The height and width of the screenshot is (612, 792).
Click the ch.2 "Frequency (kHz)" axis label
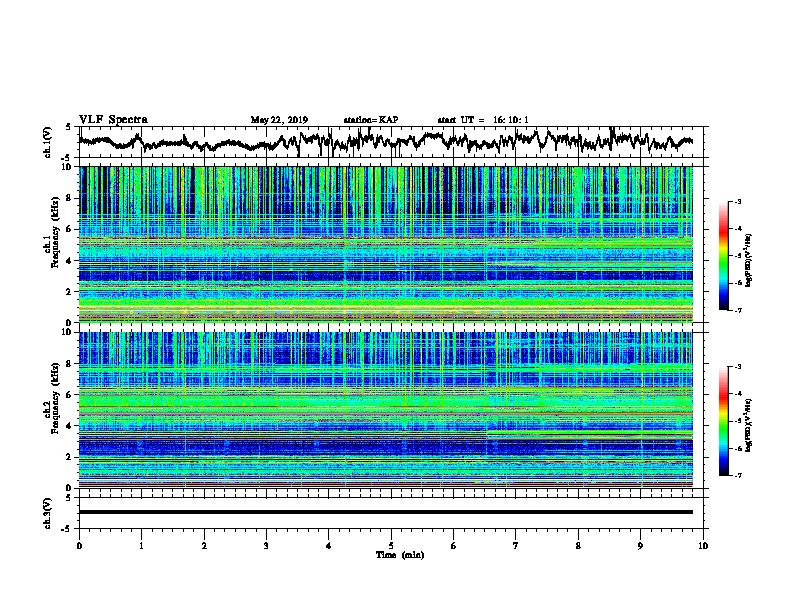coord(57,398)
